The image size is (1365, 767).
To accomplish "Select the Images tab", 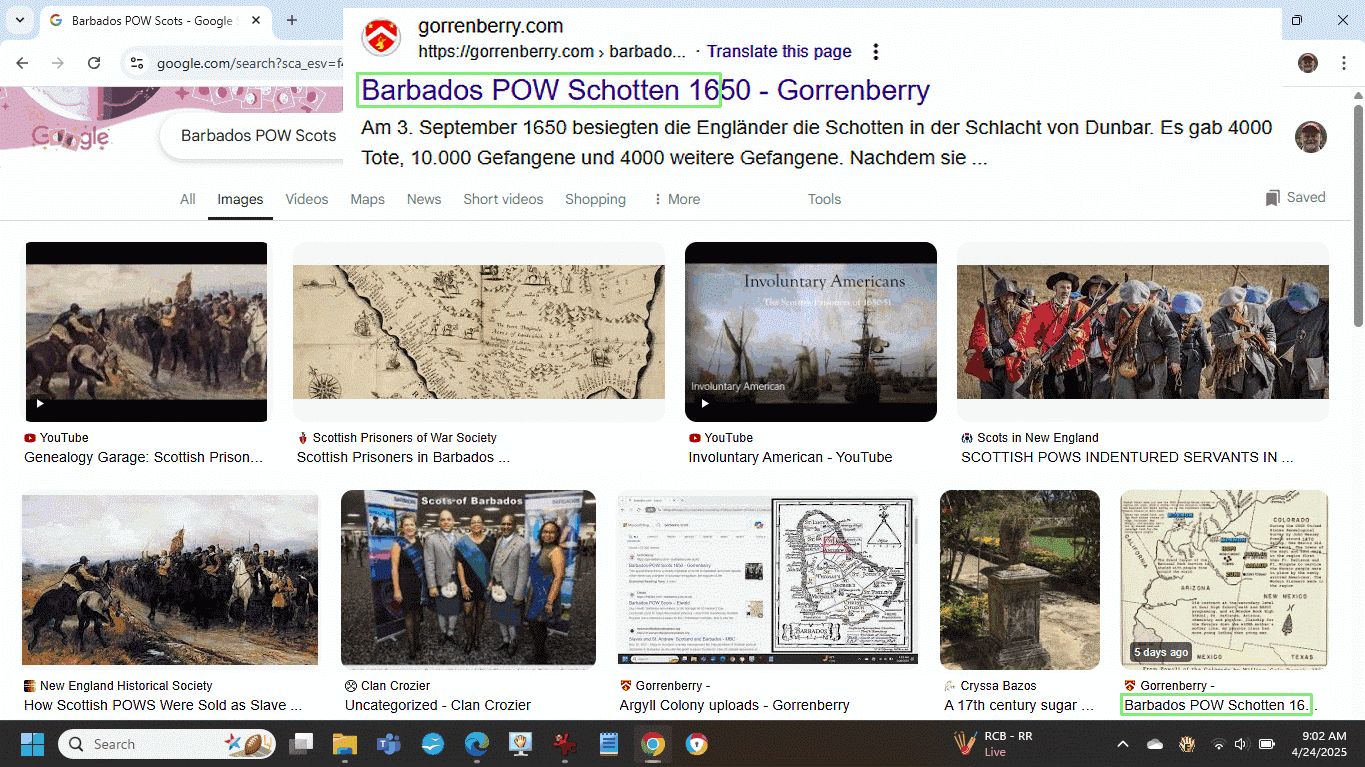I will (240, 199).
